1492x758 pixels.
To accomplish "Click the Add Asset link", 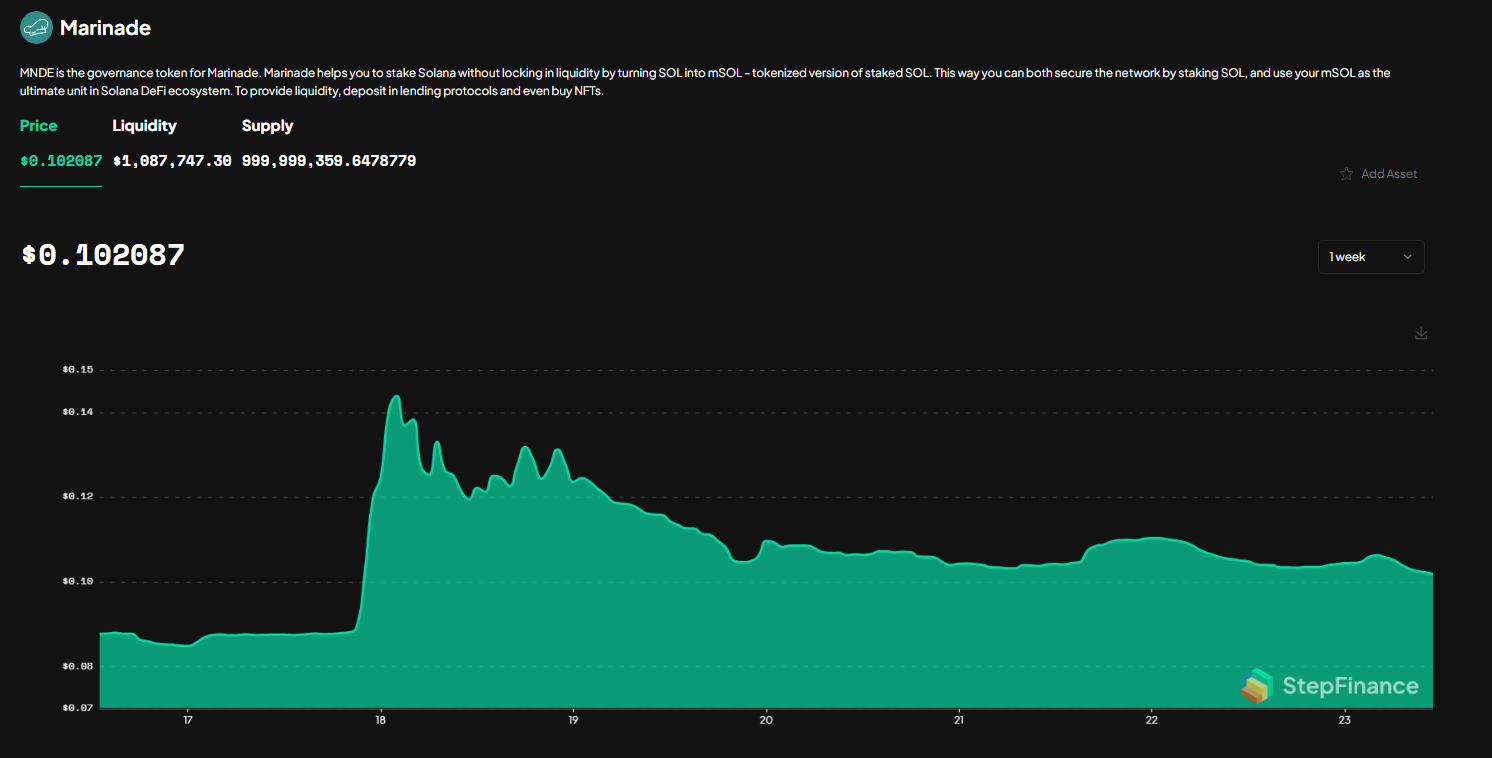I will [x=1390, y=173].
